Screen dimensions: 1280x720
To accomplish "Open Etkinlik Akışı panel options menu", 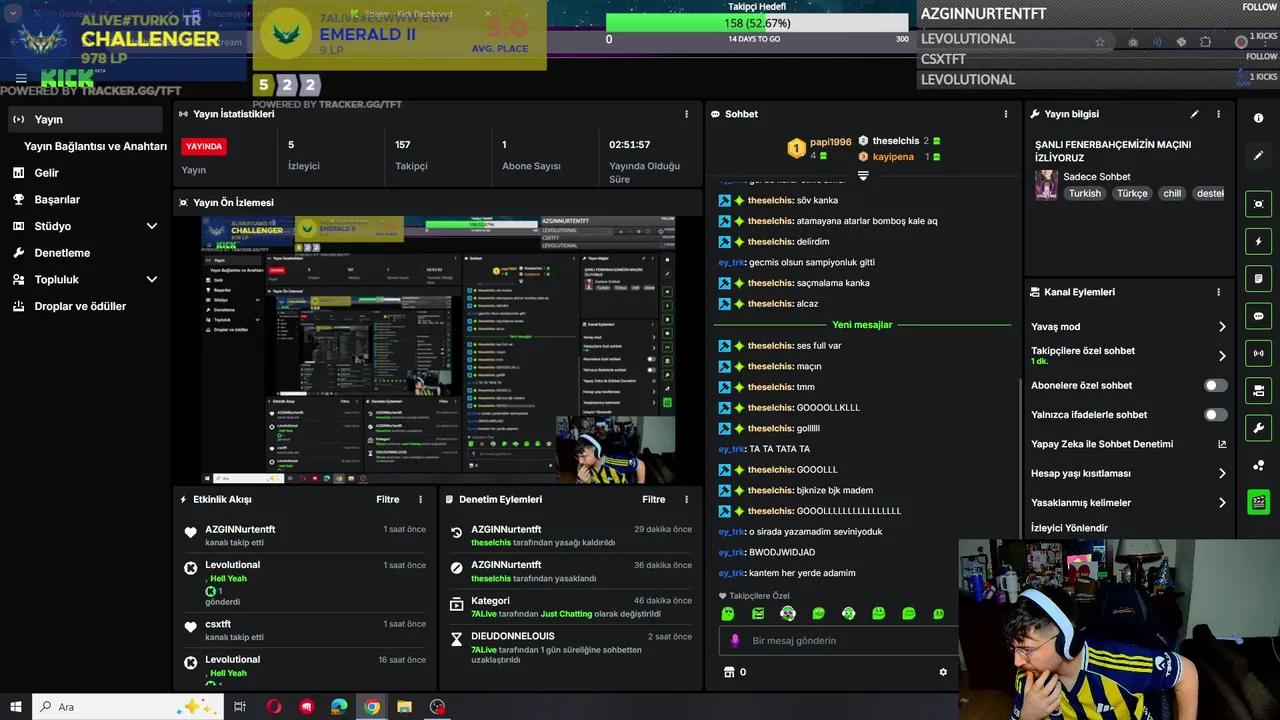I will point(420,499).
